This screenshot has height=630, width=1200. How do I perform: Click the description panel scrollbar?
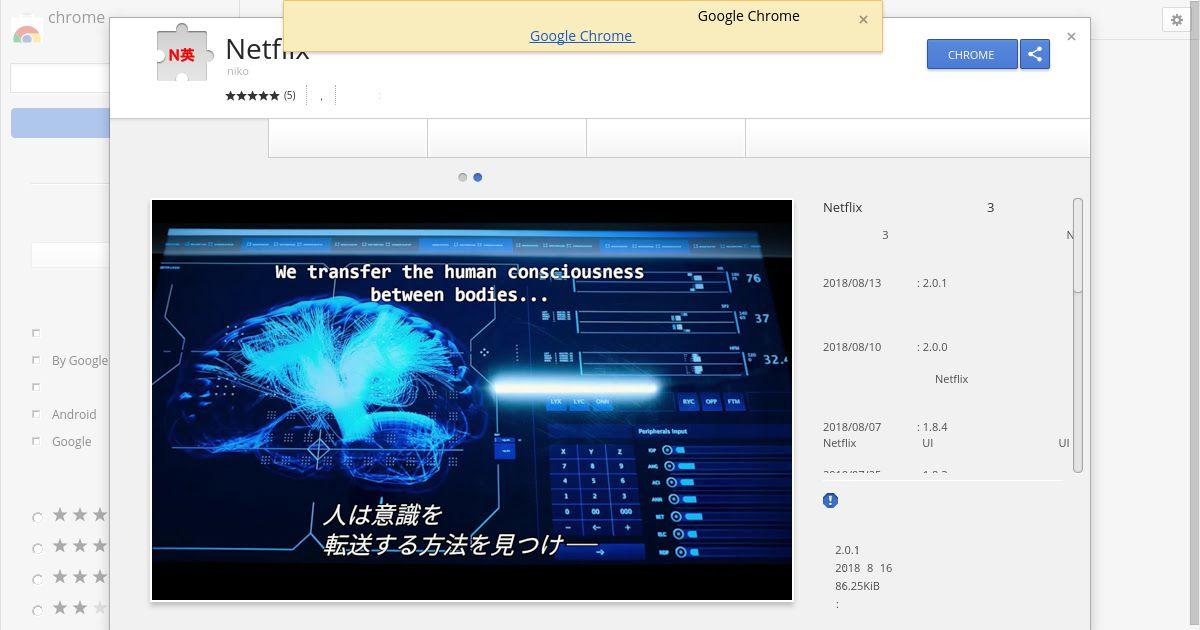pos(1078,245)
